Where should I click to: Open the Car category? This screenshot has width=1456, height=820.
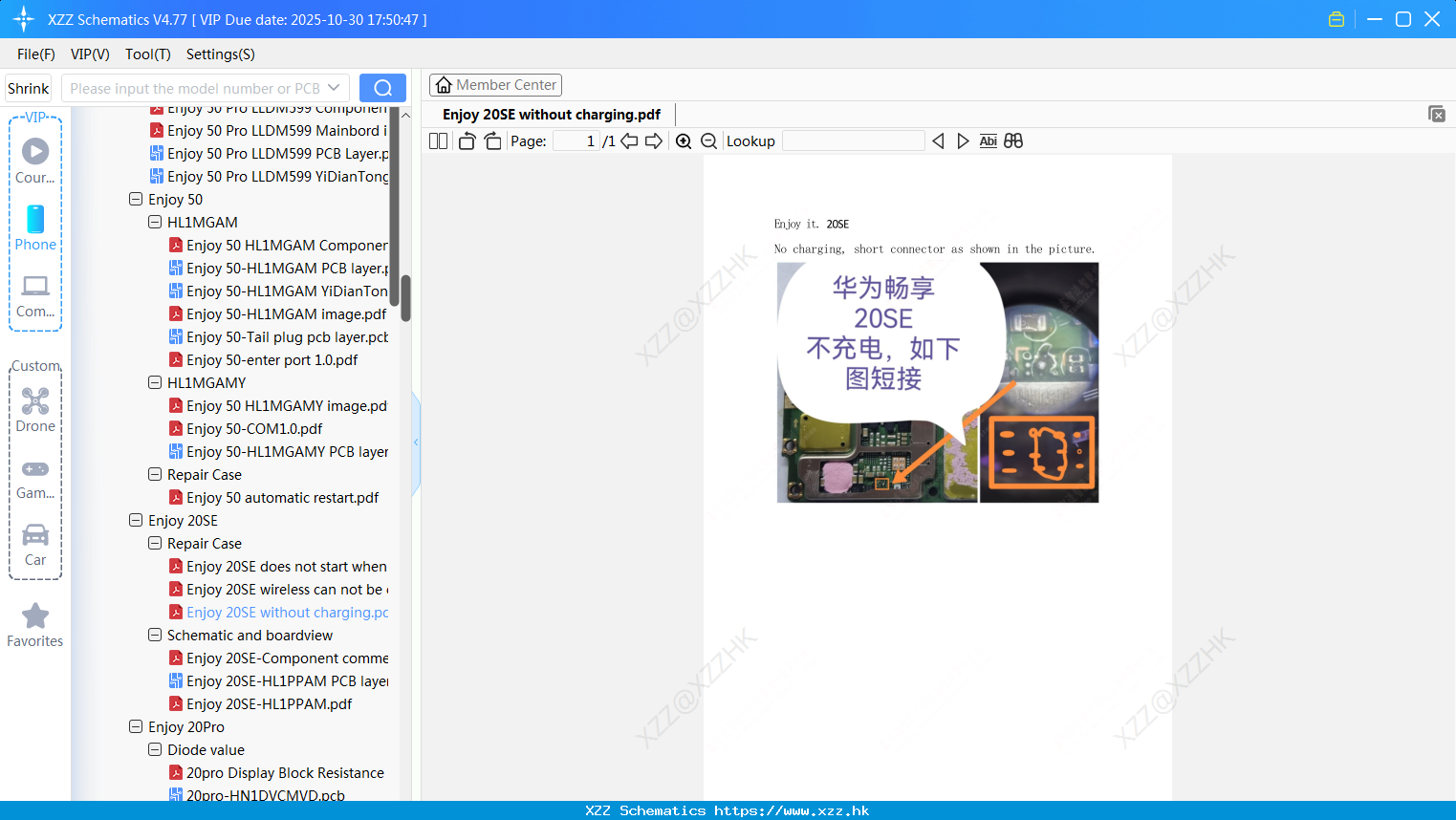tap(35, 545)
